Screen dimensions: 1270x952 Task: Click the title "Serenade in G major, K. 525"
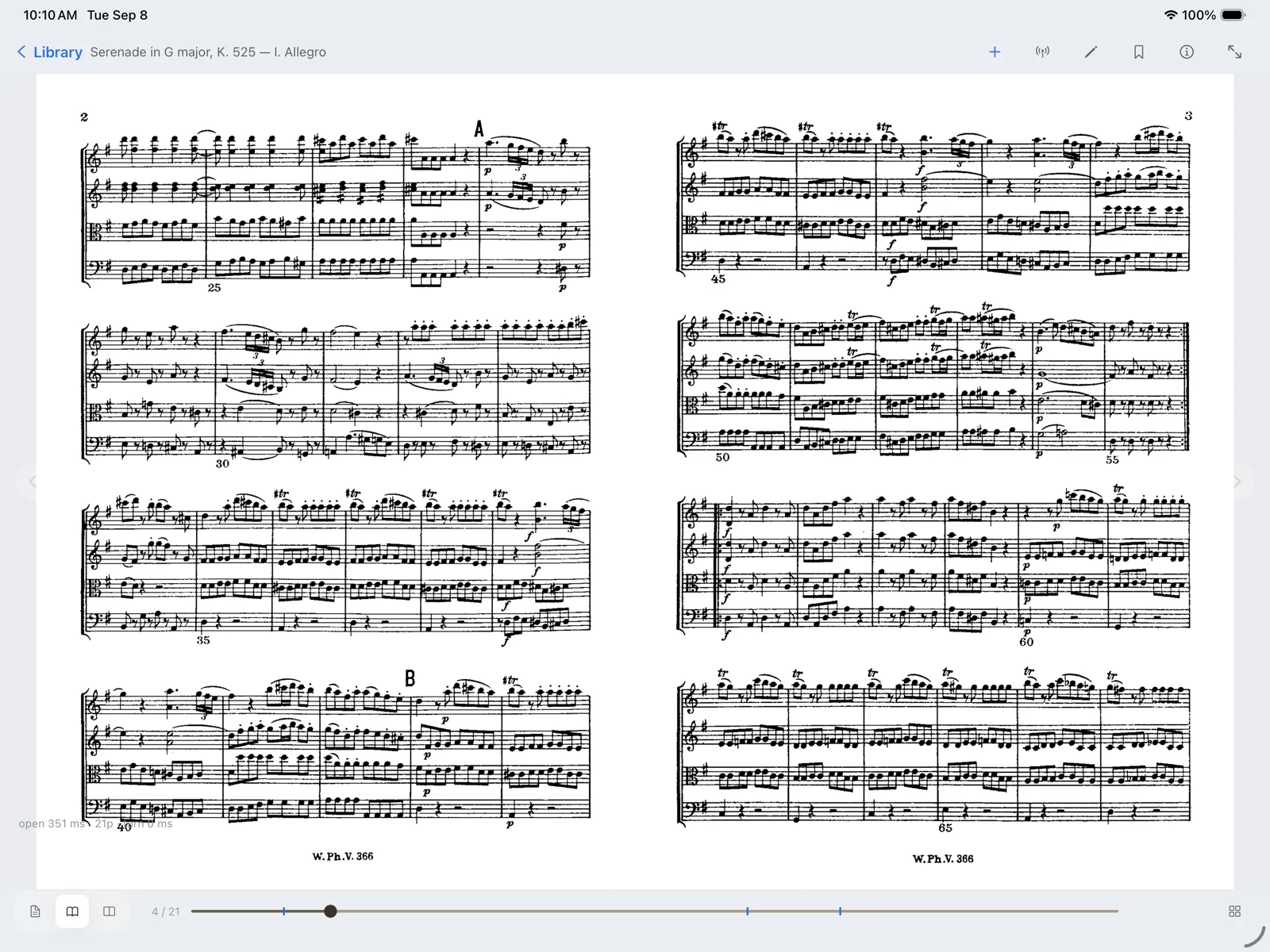pyautogui.click(x=173, y=52)
